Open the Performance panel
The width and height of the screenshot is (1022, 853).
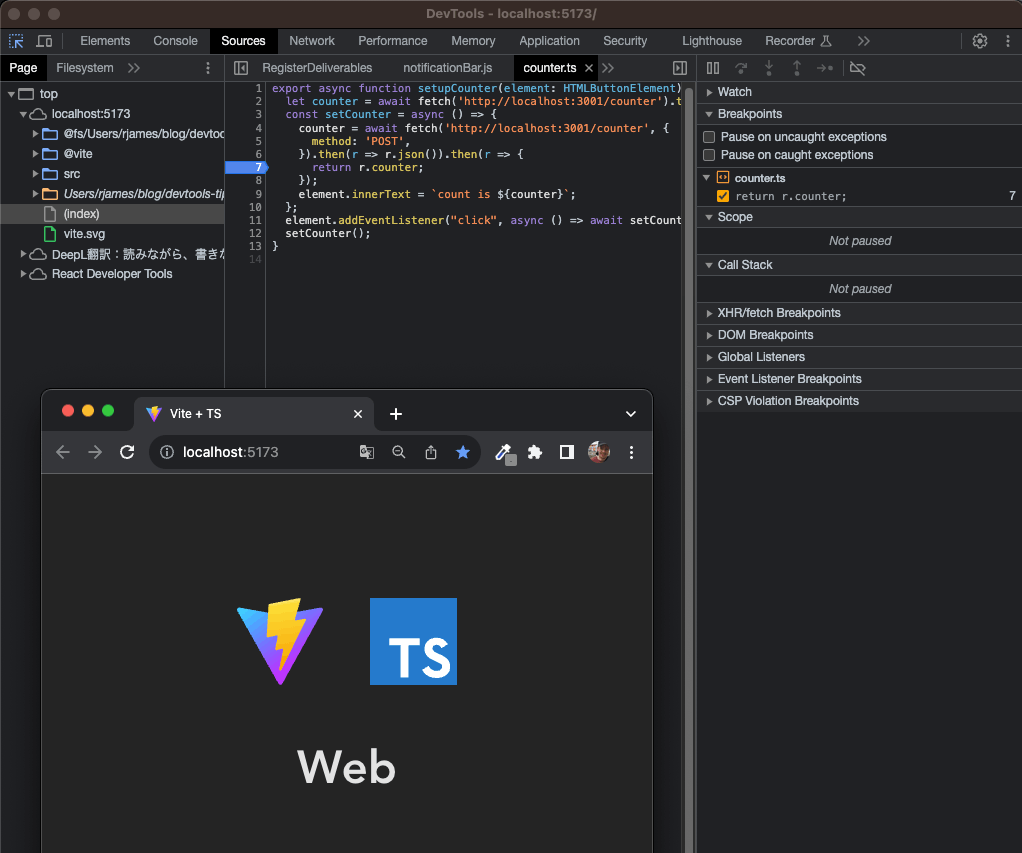[x=392, y=41]
